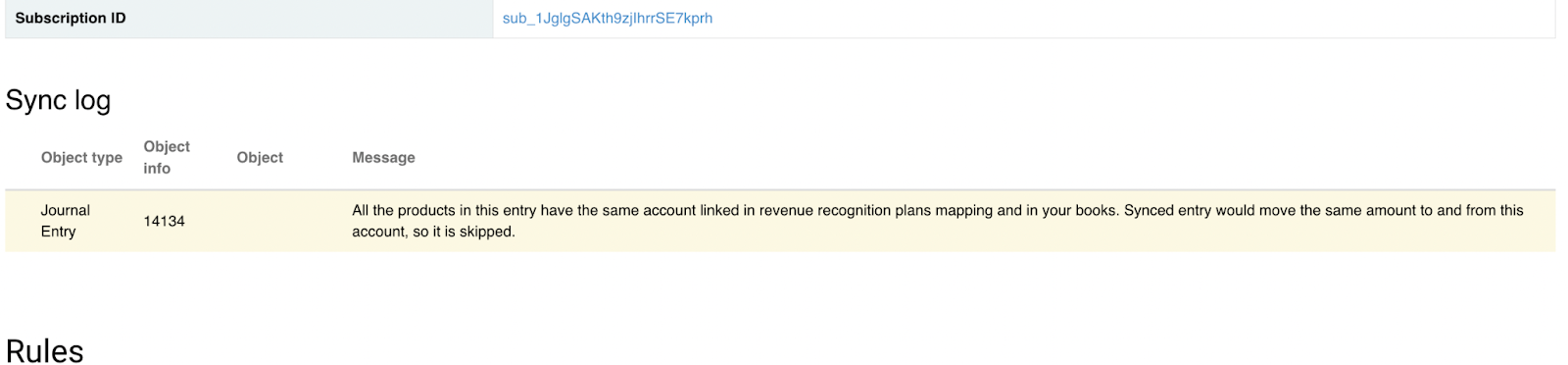Click message line starting "All the products"

point(937,210)
